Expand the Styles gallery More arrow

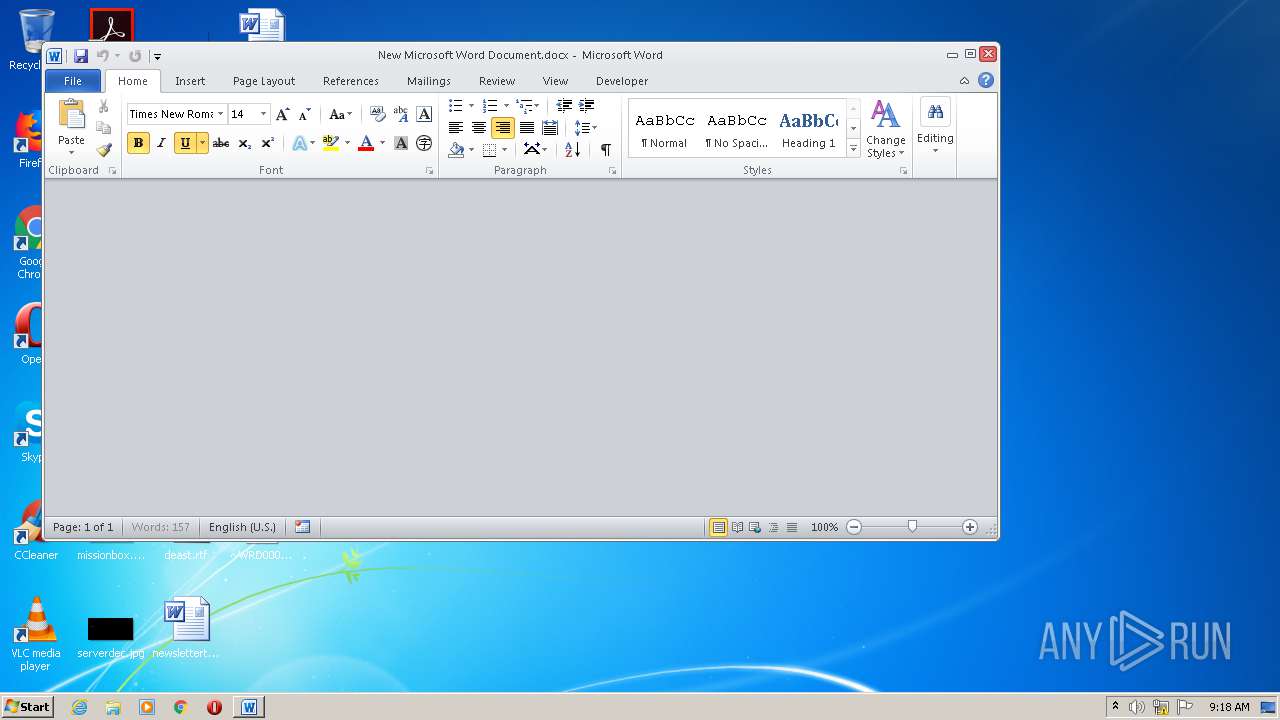853,148
